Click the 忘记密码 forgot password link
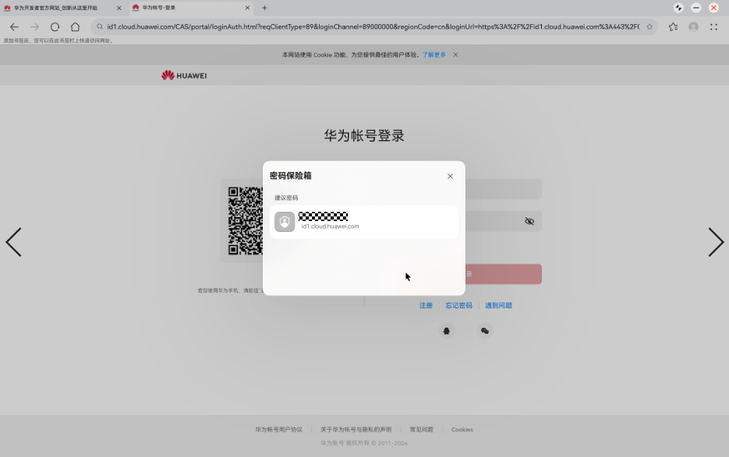This screenshot has width=729, height=457. coord(458,306)
